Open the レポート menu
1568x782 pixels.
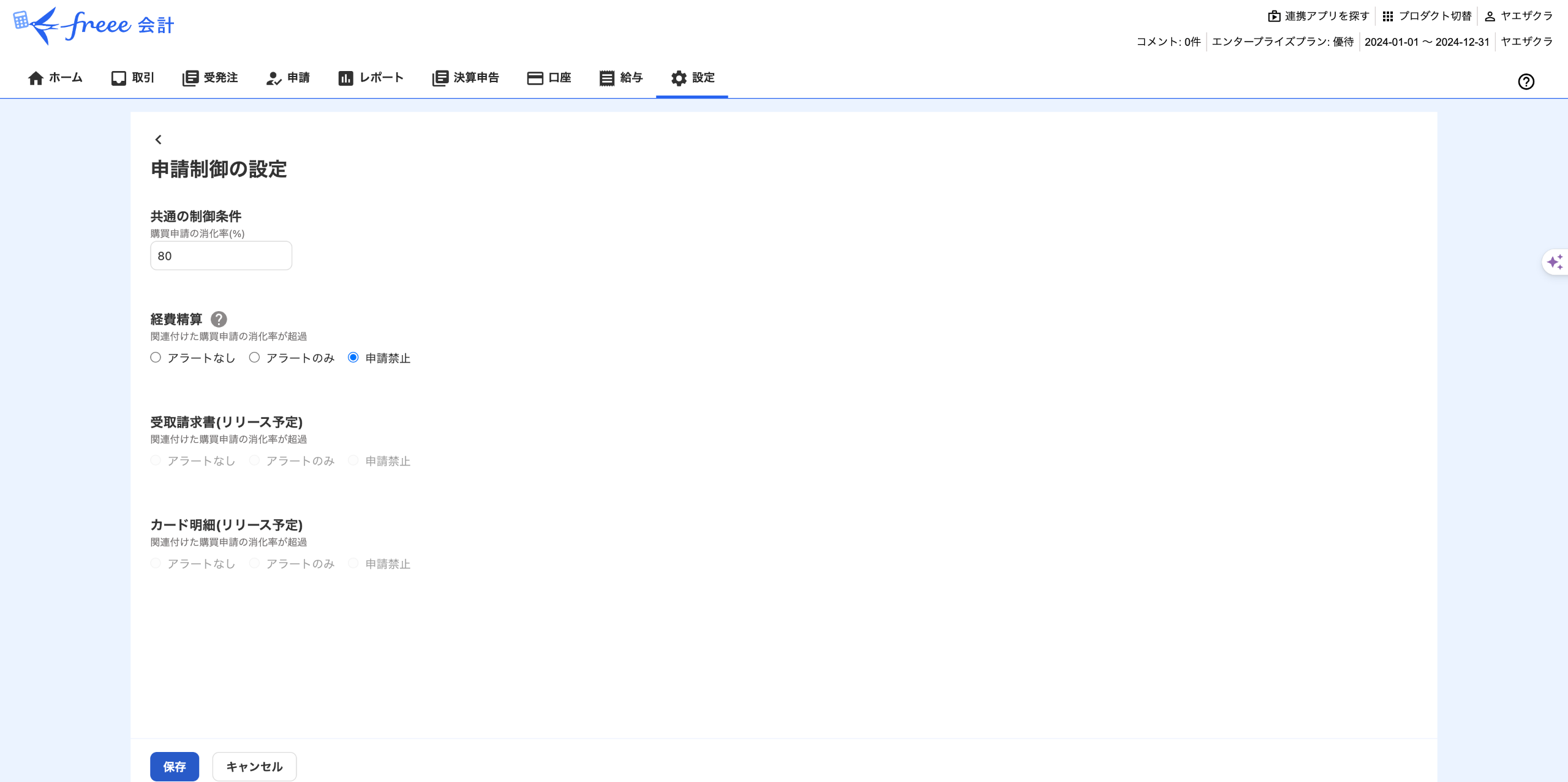point(371,78)
